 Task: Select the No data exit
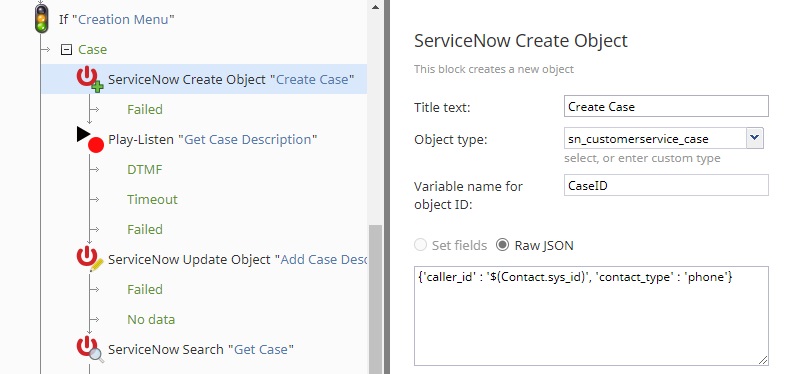151,319
